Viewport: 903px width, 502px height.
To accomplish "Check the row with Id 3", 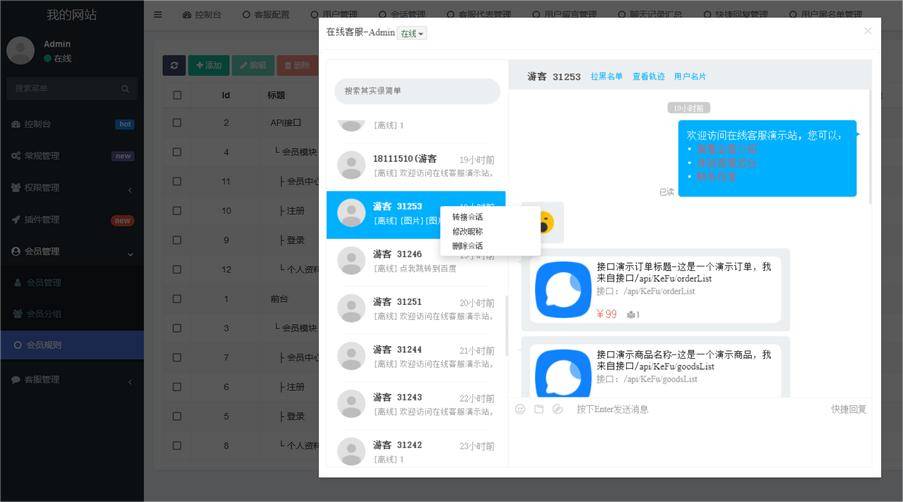I will [x=177, y=328].
